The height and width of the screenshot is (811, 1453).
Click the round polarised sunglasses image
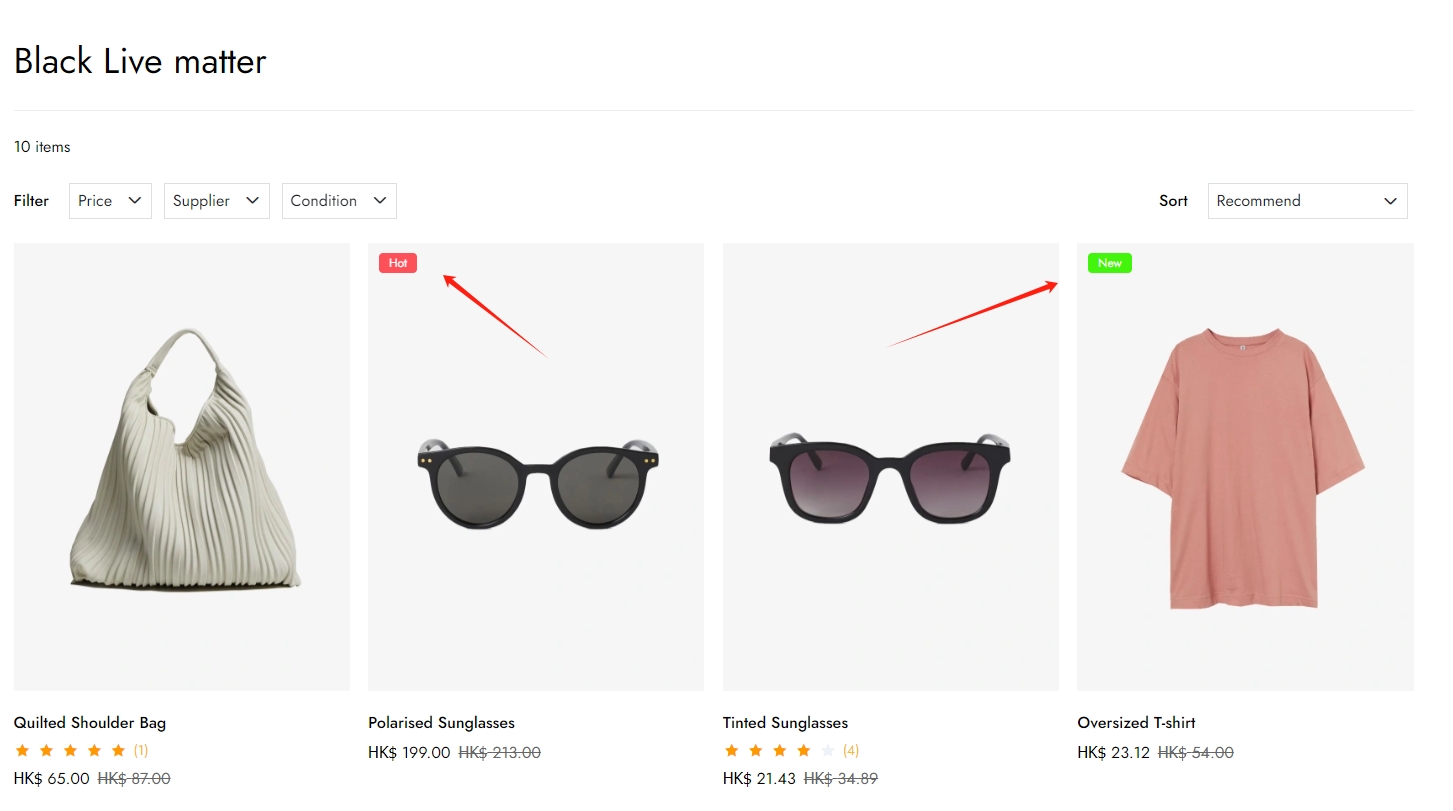[x=537, y=483]
